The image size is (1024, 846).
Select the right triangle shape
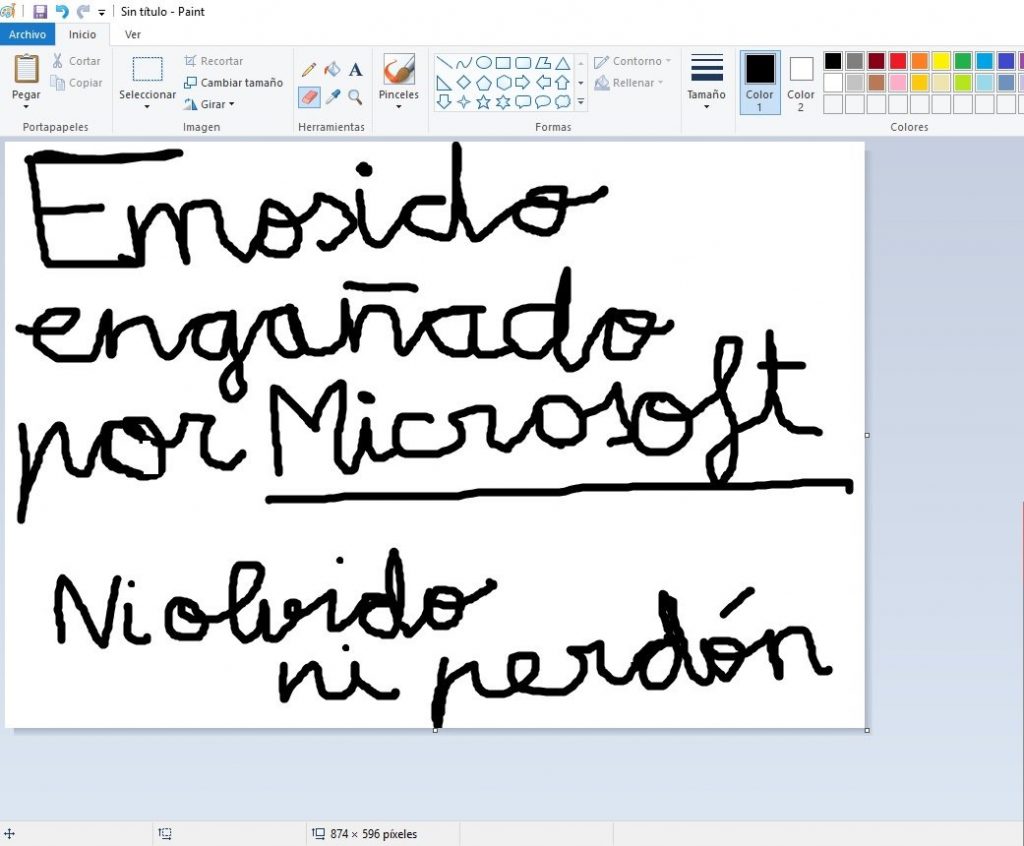pyautogui.click(x=444, y=83)
